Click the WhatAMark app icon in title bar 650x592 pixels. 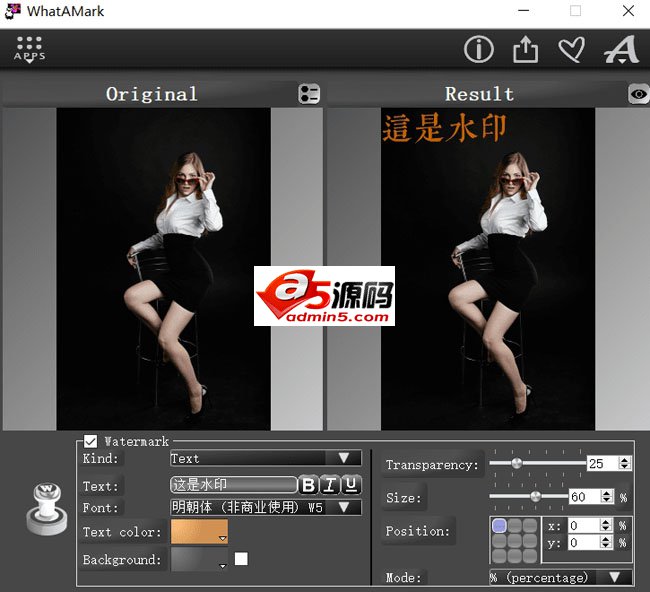pyautogui.click(x=12, y=11)
